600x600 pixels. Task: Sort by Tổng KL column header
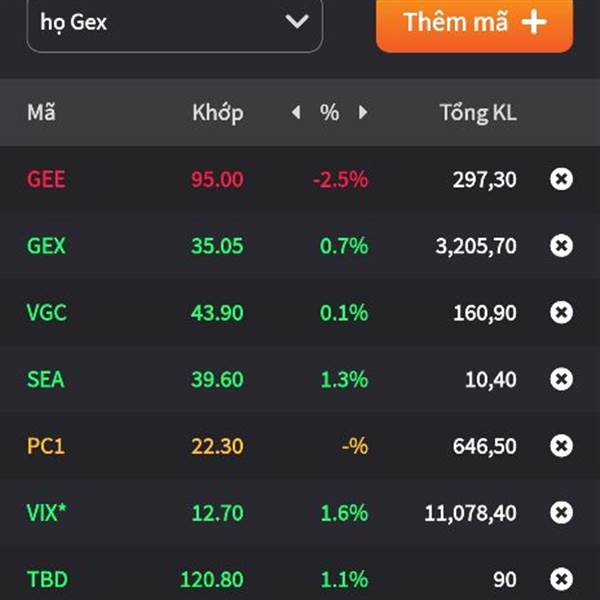click(478, 113)
